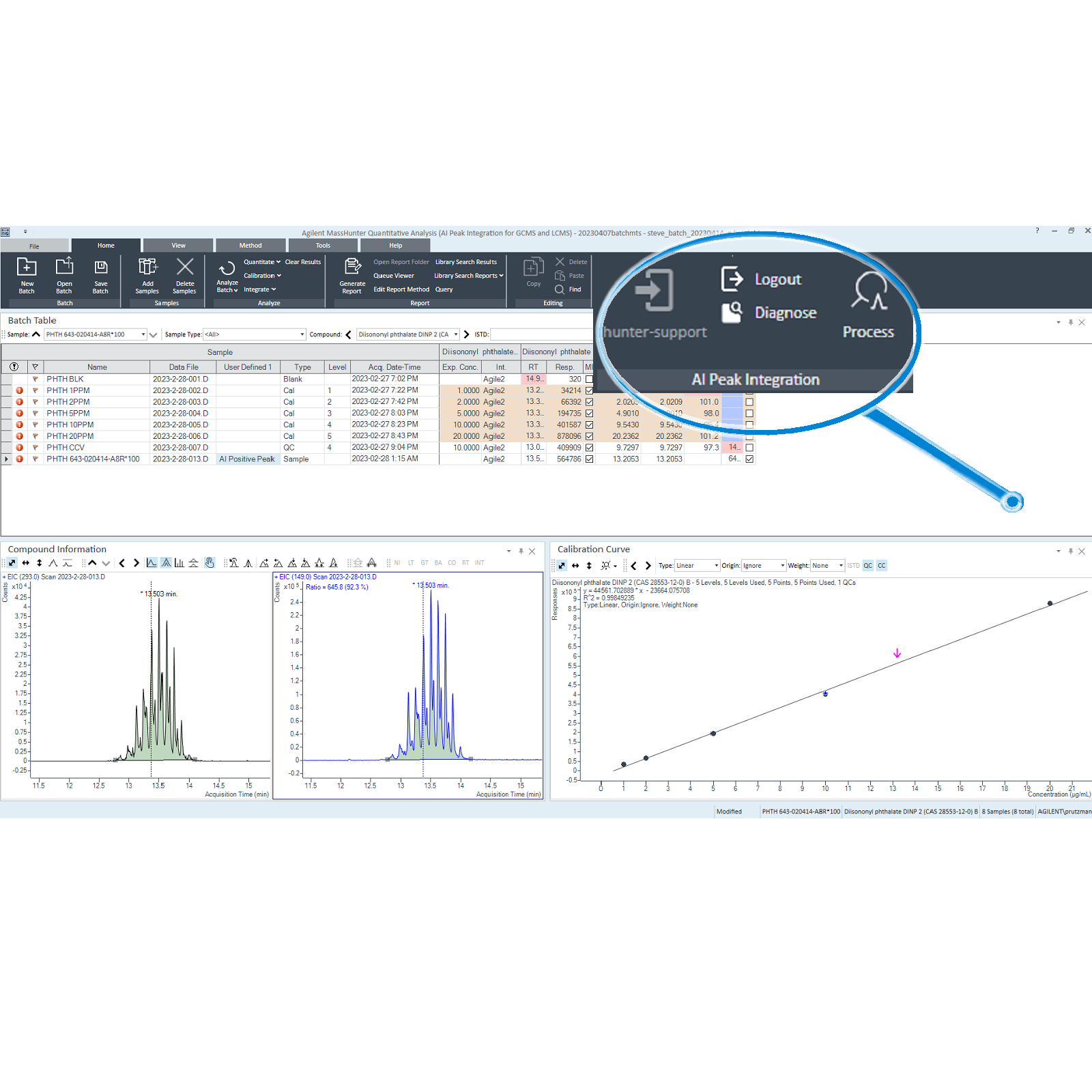
Task: Run the AI Peak Integration Process
Action: click(868, 304)
